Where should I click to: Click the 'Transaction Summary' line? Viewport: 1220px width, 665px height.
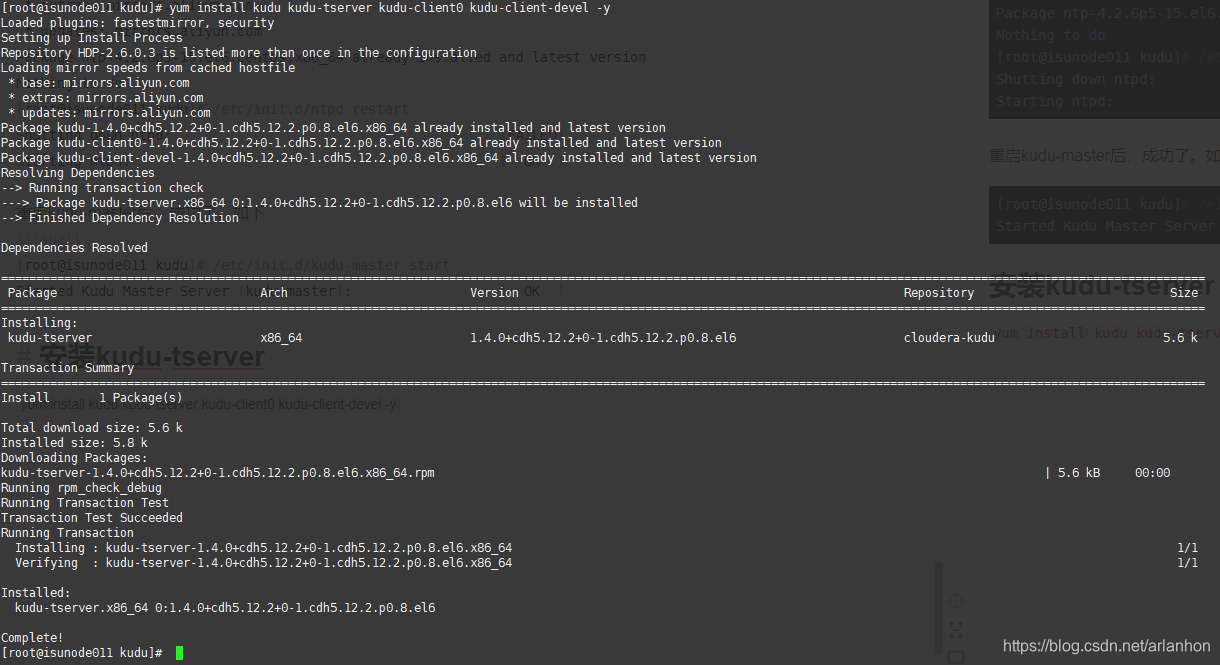[67, 368]
